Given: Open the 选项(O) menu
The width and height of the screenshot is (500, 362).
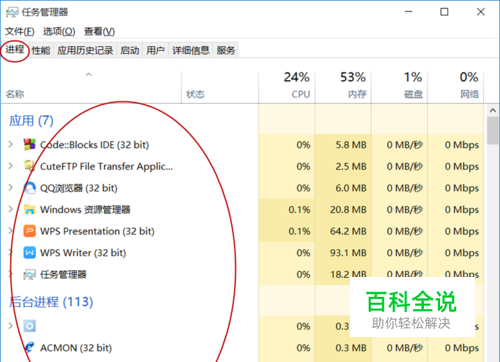Looking at the screenshot, I should point(59,31).
